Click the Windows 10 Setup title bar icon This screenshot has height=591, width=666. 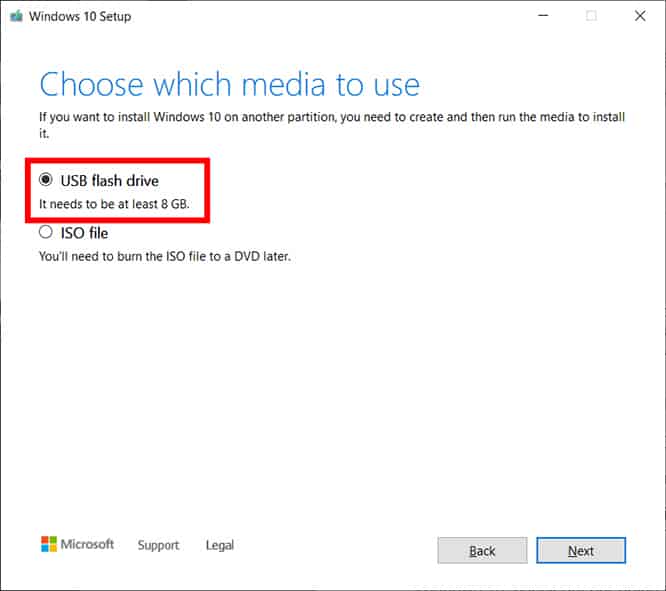15,16
